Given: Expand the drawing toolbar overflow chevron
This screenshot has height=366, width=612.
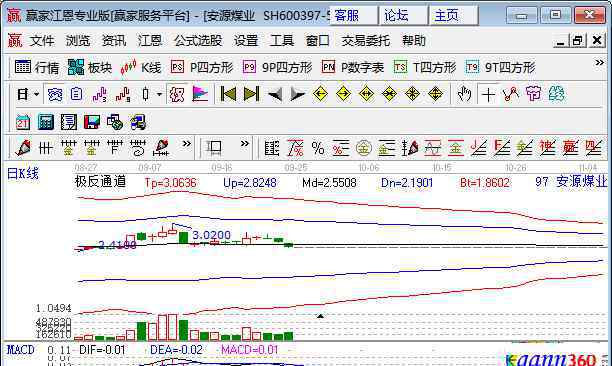Looking at the screenshot, I should [x=187, y=144].
